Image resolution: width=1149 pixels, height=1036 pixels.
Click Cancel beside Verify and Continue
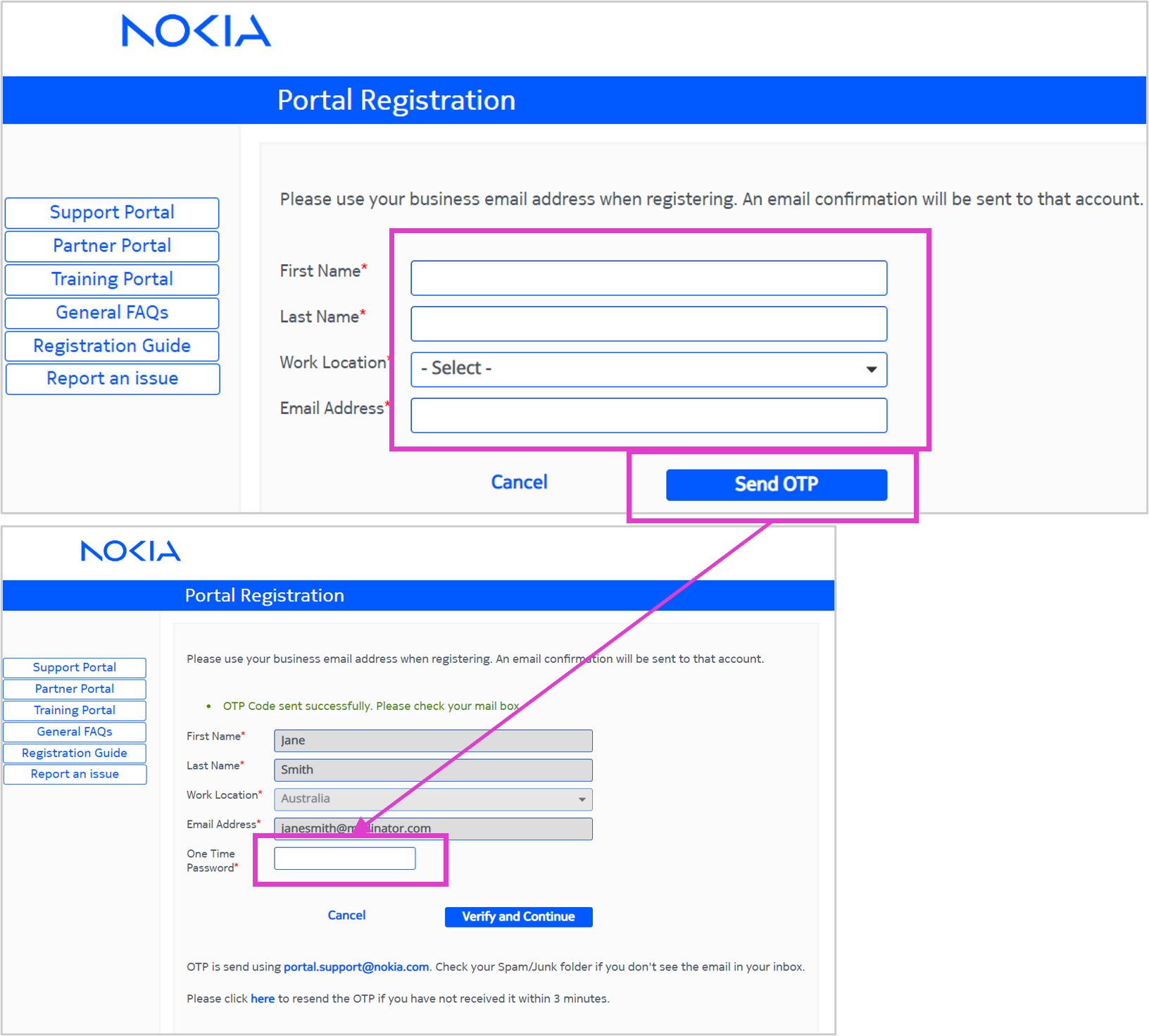346,915
